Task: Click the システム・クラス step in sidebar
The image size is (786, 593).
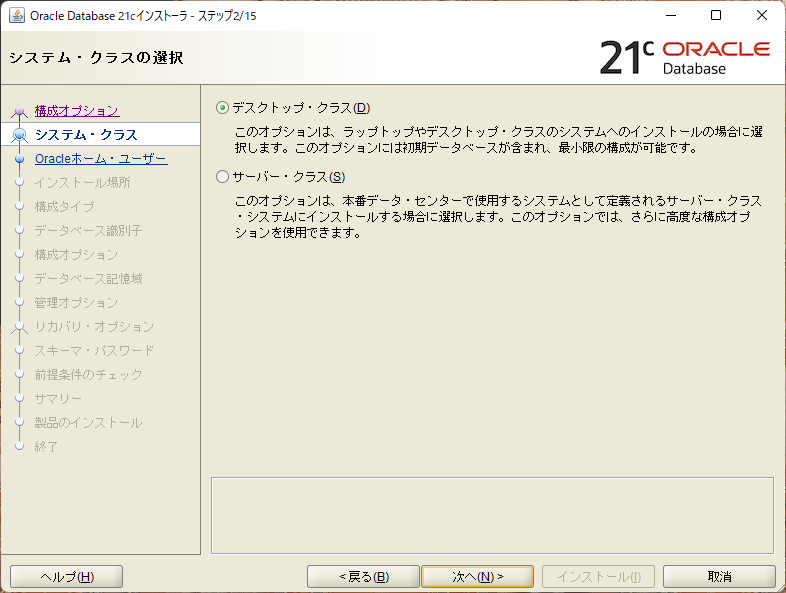Action: click(x=86, y=134)
